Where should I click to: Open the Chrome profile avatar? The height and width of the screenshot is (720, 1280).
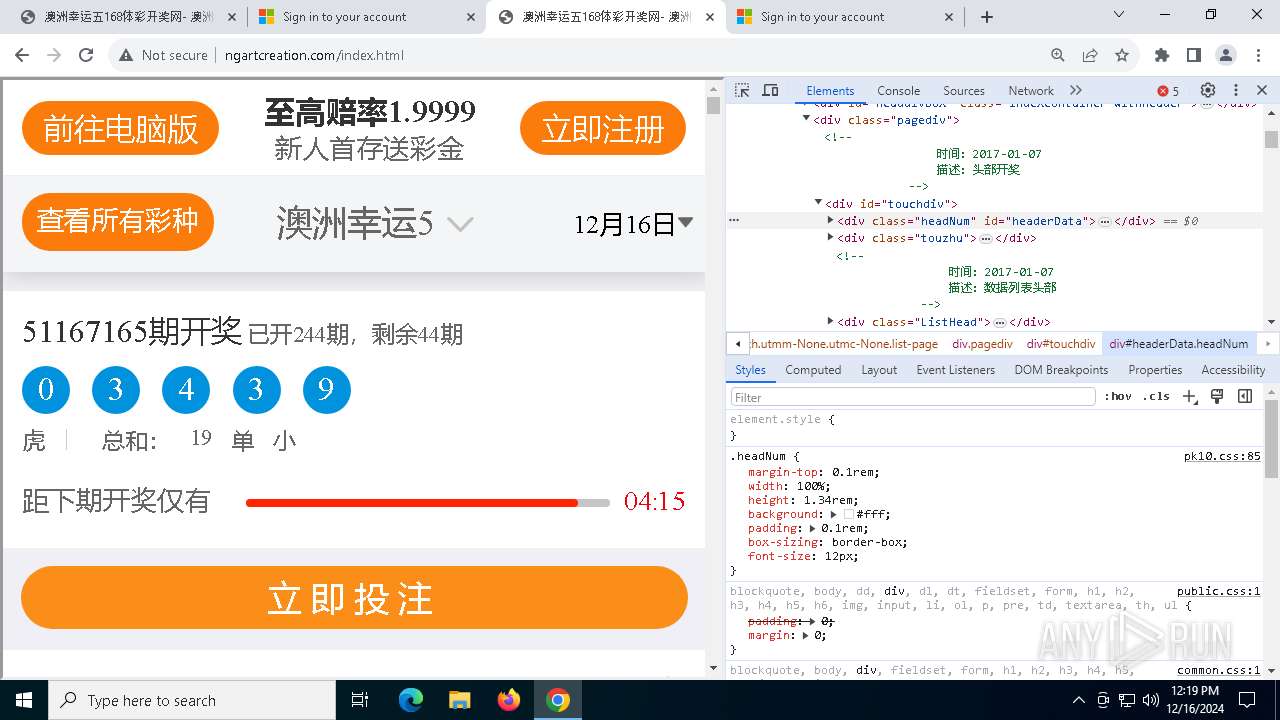coord(1226,55)
